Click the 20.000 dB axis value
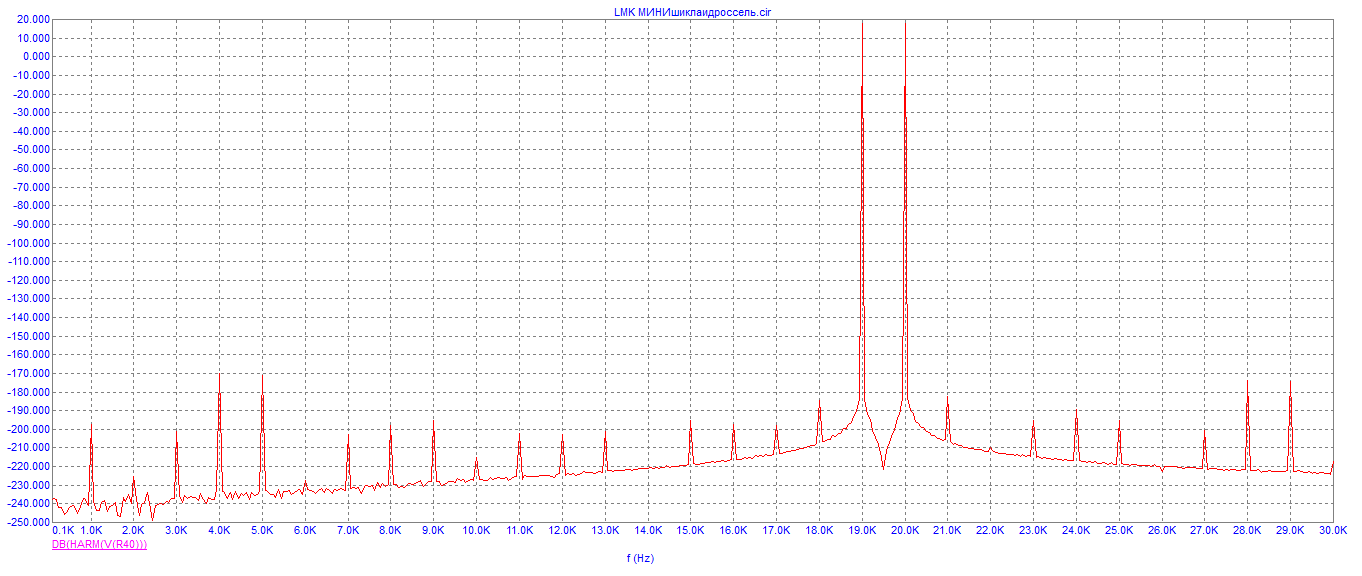Image resolution: width=1362 pixels, height=576 pixels. [x=33, y=20]
